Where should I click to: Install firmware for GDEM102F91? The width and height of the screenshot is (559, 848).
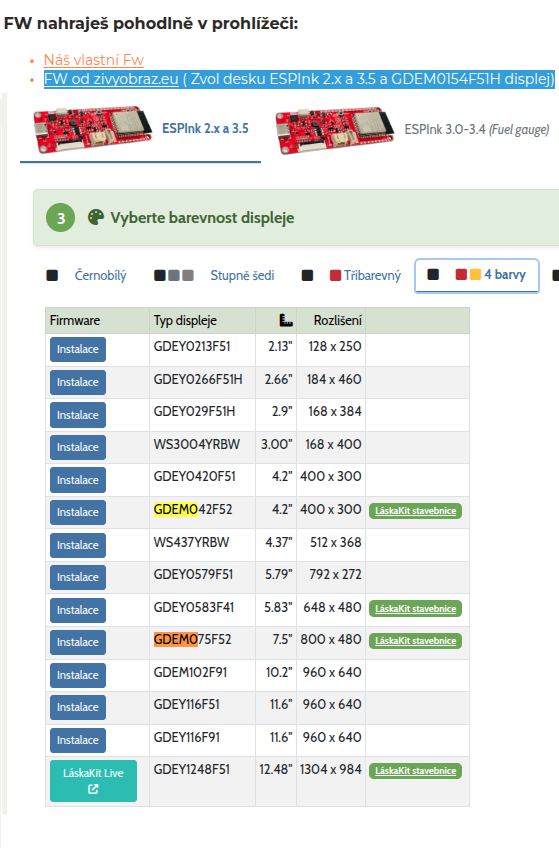78,675
